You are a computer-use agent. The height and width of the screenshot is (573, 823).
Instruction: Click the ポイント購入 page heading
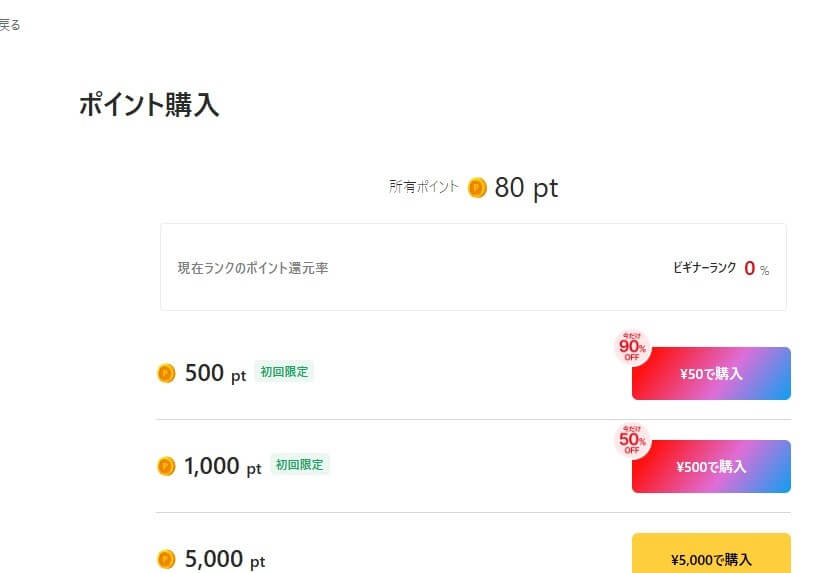[149, 106]
